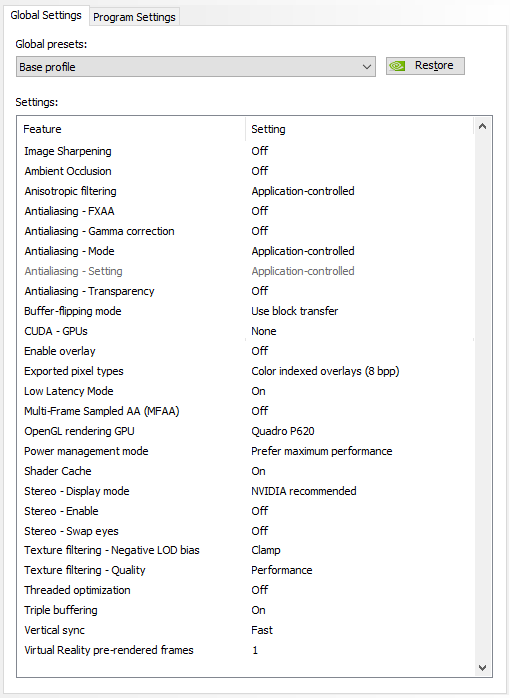Screen dimensions: 510x698
Task: Switch to Program Settings tab
Action: (x=134, y=17)
